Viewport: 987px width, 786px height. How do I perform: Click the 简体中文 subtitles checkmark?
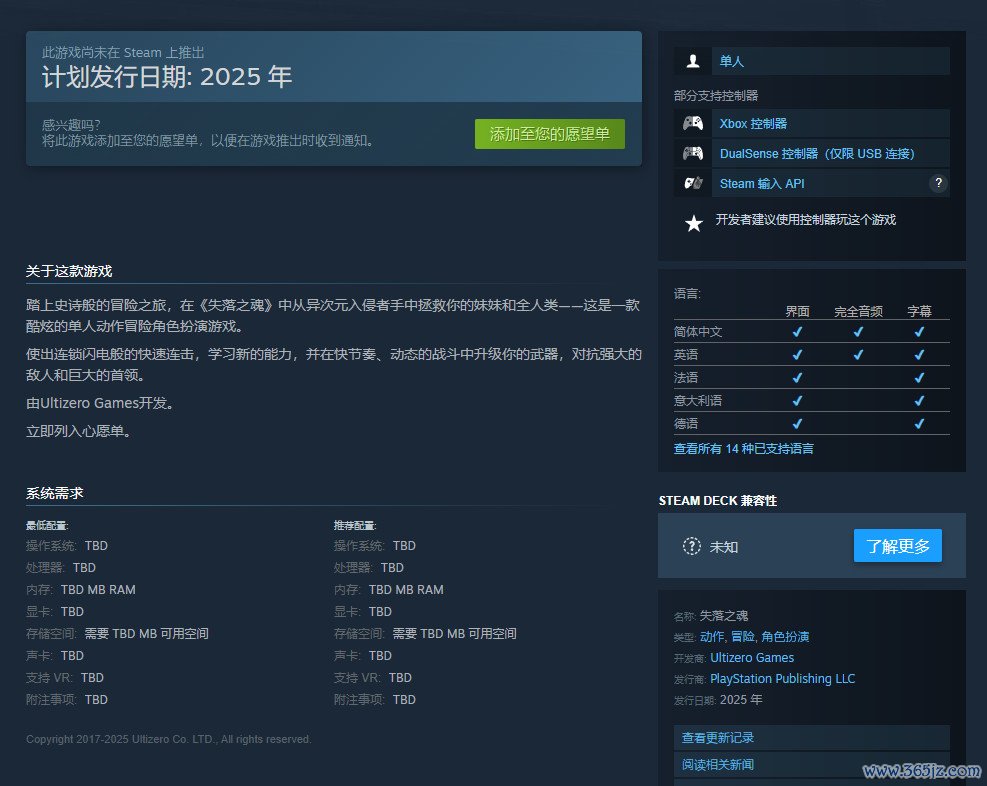[x=919, y=332]
